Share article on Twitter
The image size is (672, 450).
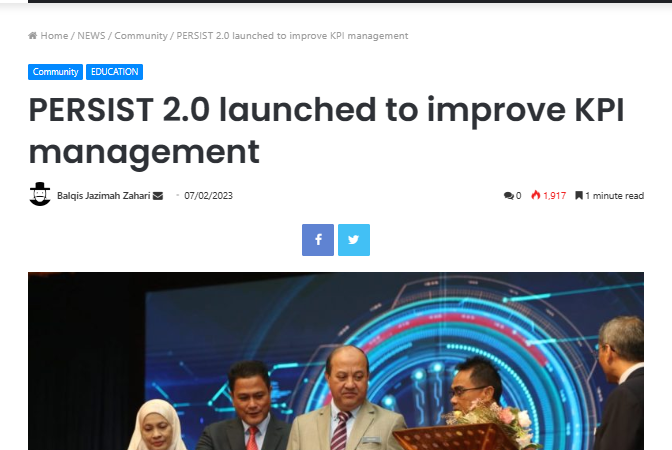pos(354,240)
